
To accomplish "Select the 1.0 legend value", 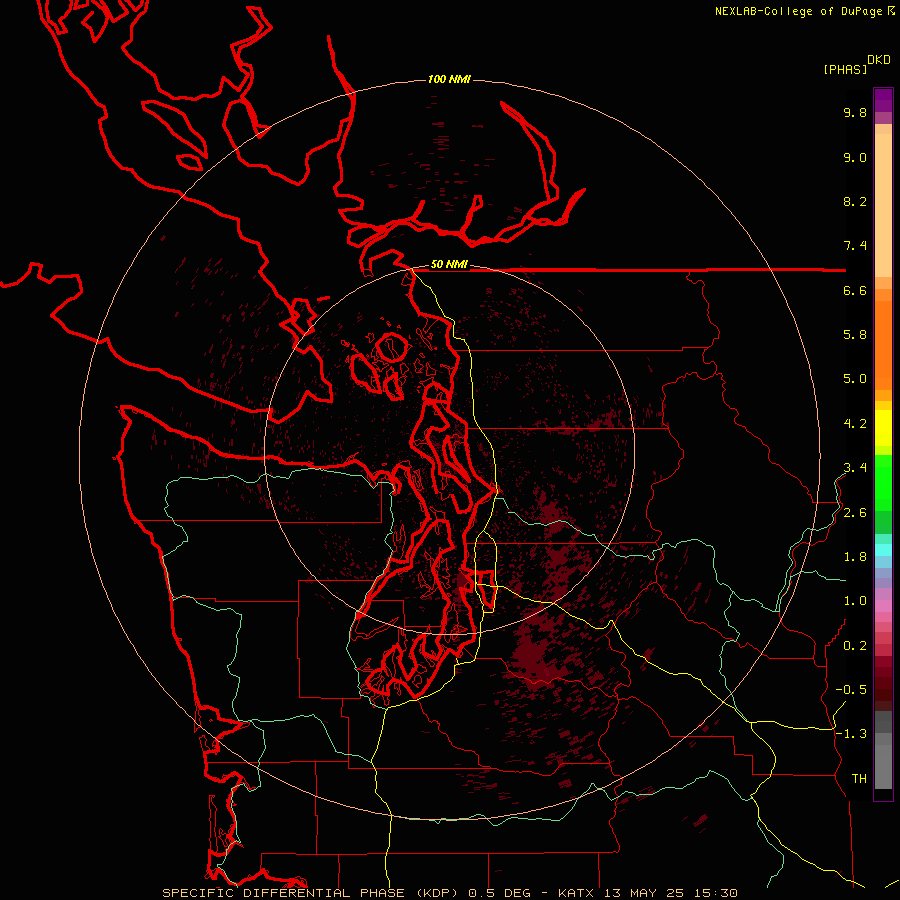I will pyautogui.click(x=855, y=601).
